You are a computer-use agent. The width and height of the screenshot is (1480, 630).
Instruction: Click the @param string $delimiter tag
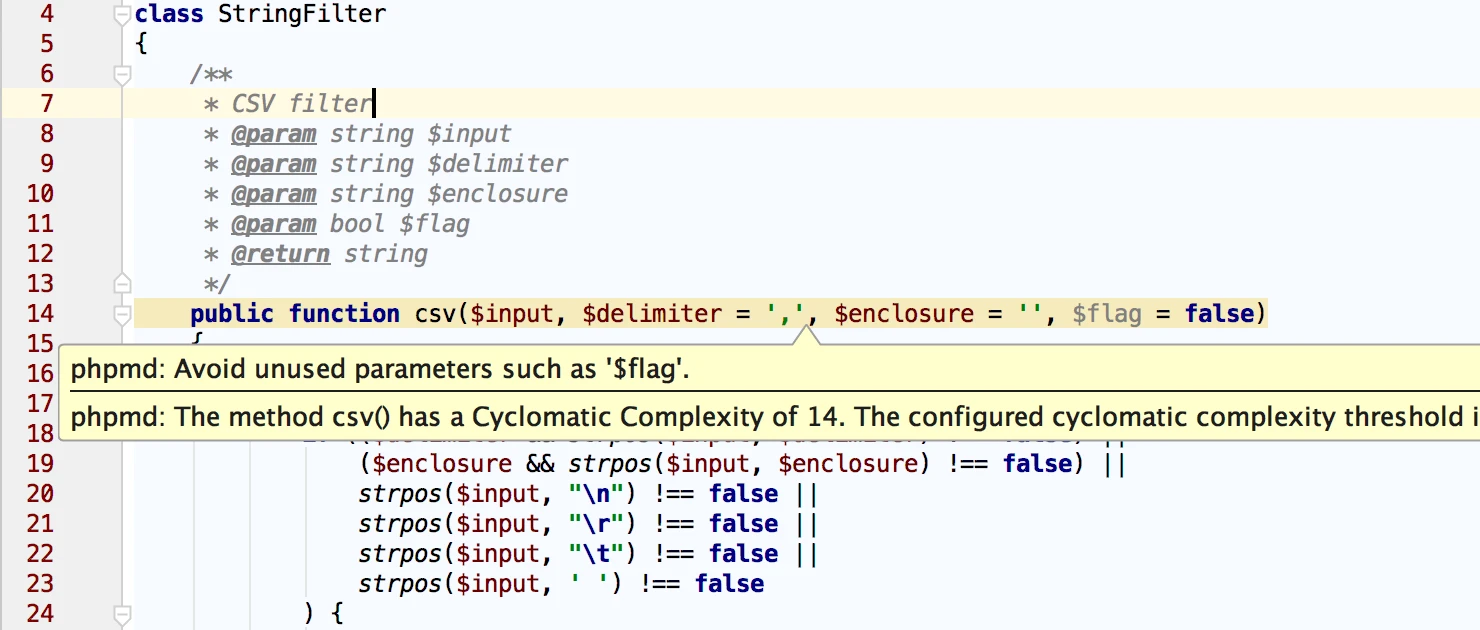(x=273, y=163)
